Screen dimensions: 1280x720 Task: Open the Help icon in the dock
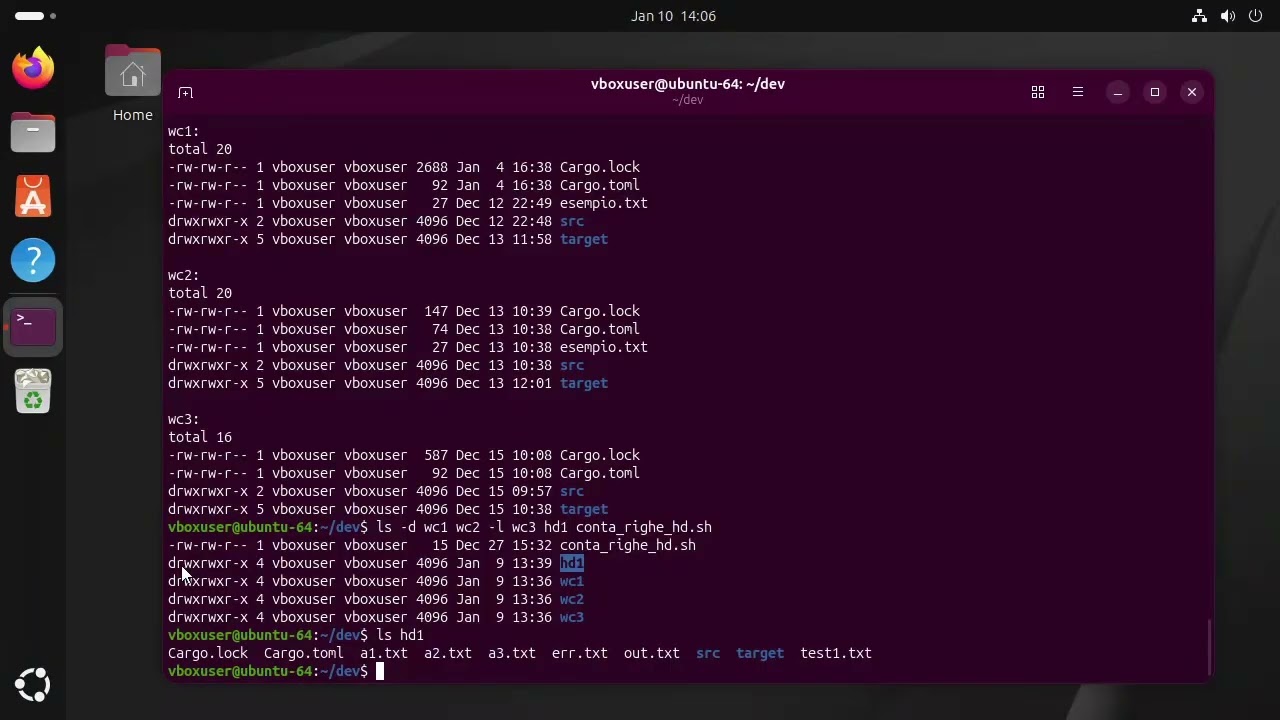coord(33,260)
